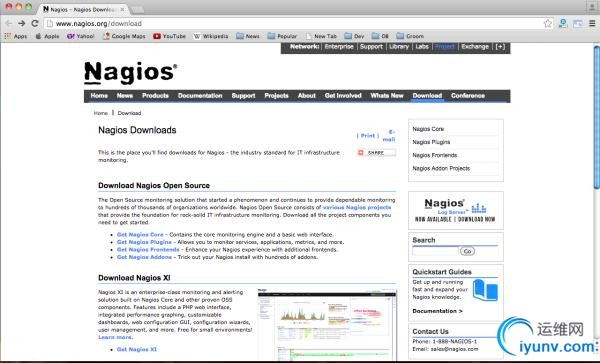Click the Print link
The image size is (600, 363).
click(x=368, y=135)
